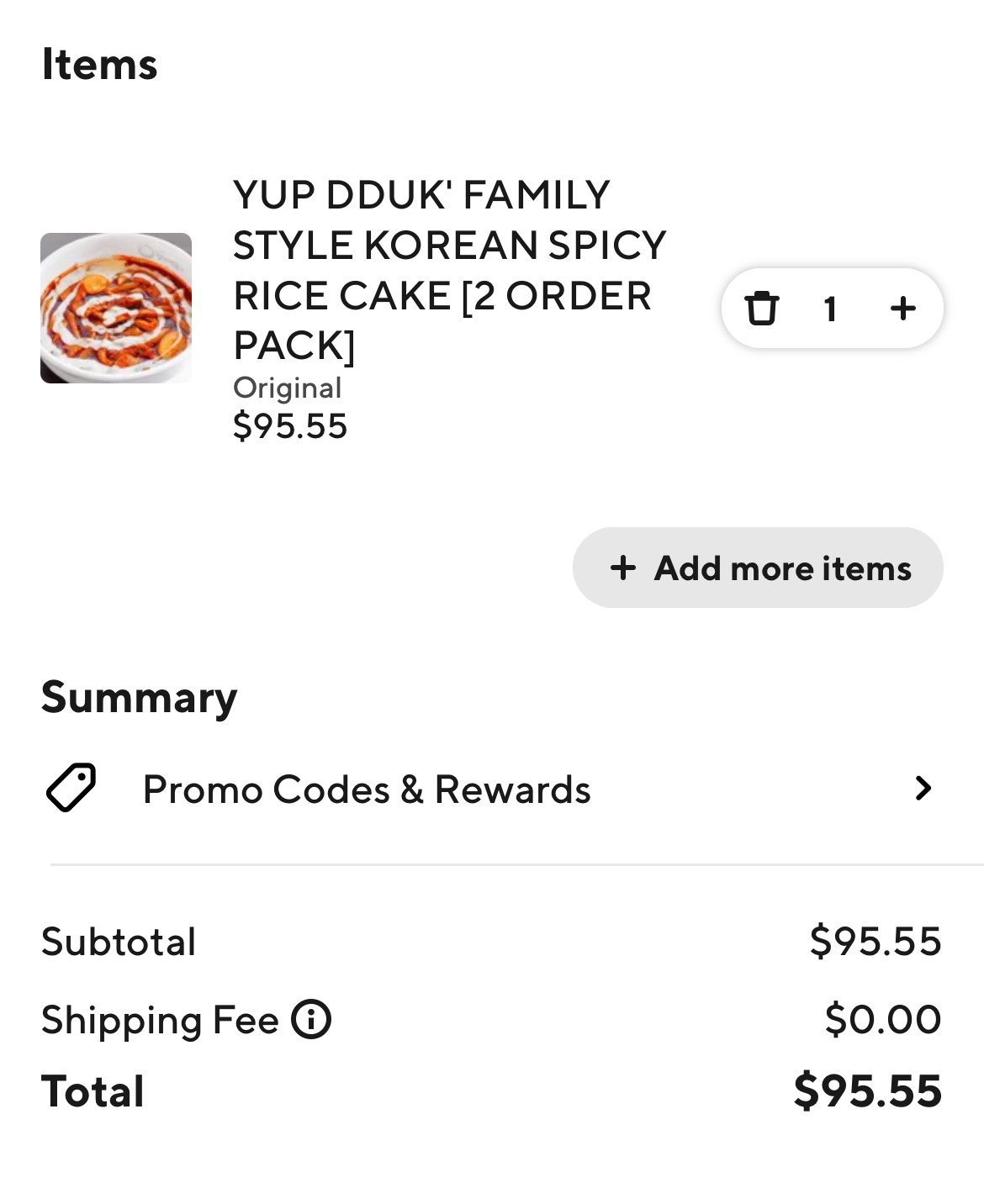Select the $0.00 shipping fee amount
This screenshot has width=984, height=1204.
(882, 1019)
